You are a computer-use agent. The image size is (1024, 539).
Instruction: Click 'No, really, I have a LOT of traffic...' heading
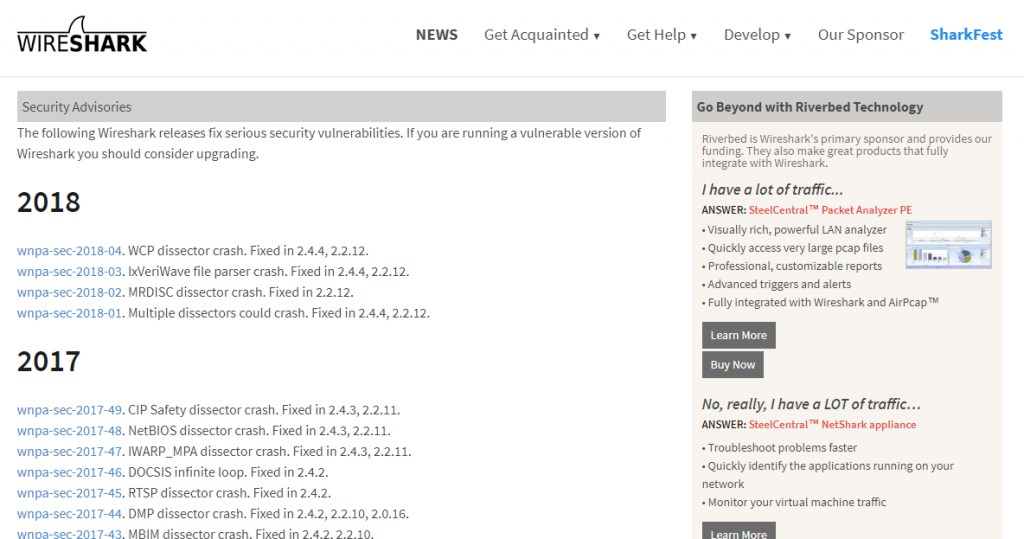(x=811, y=404)
